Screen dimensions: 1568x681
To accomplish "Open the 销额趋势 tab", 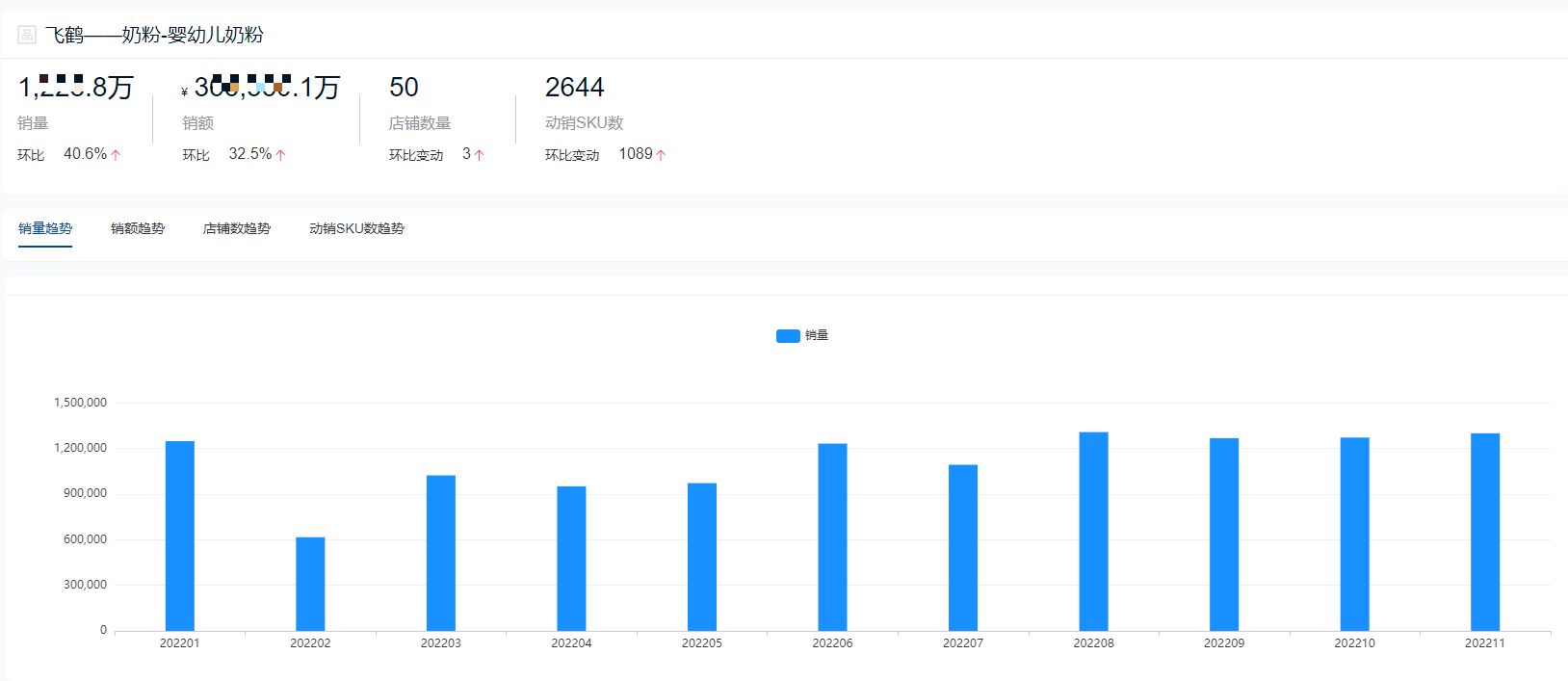I will (138, 228).
